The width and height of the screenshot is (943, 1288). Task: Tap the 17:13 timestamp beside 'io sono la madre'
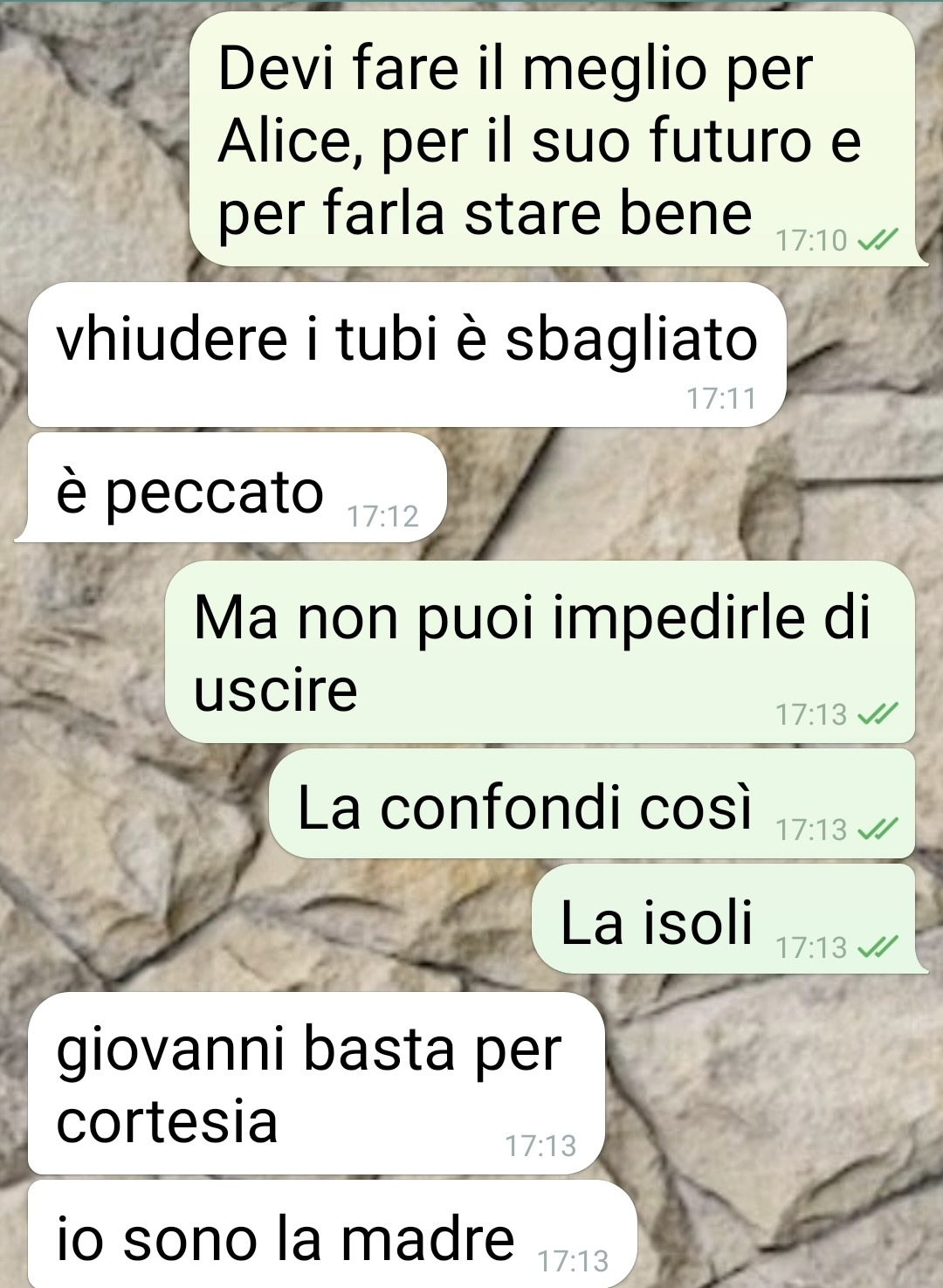pyautogui.click(x=573, y=1262)
